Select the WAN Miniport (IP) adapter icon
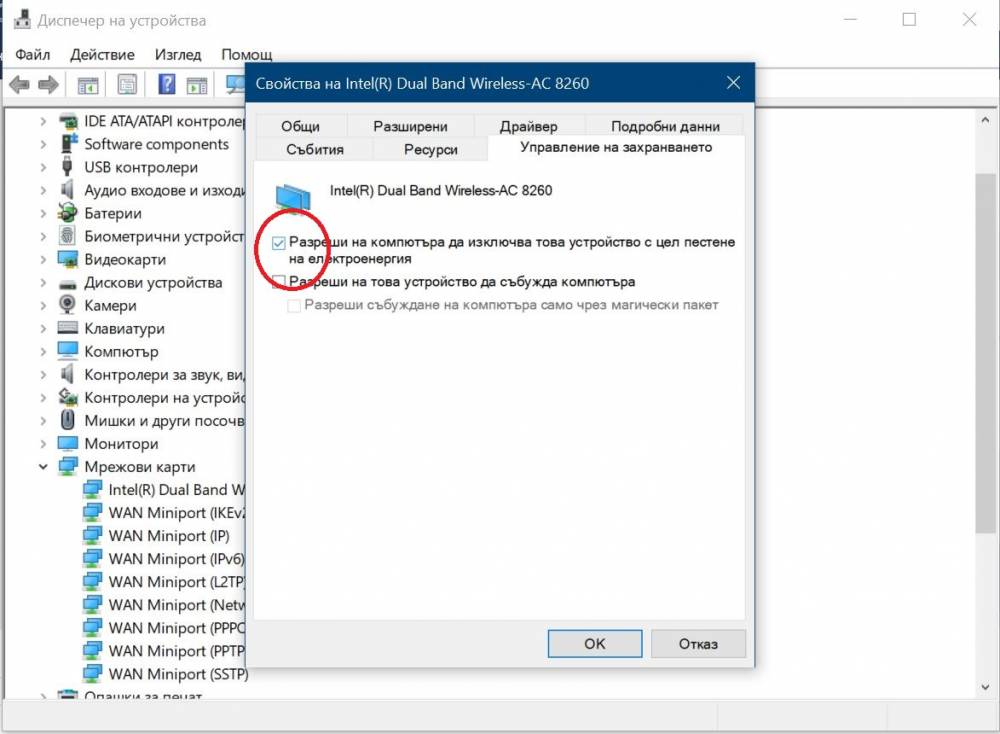Viewport: 1000px width, 734px height. coord(92,535)
